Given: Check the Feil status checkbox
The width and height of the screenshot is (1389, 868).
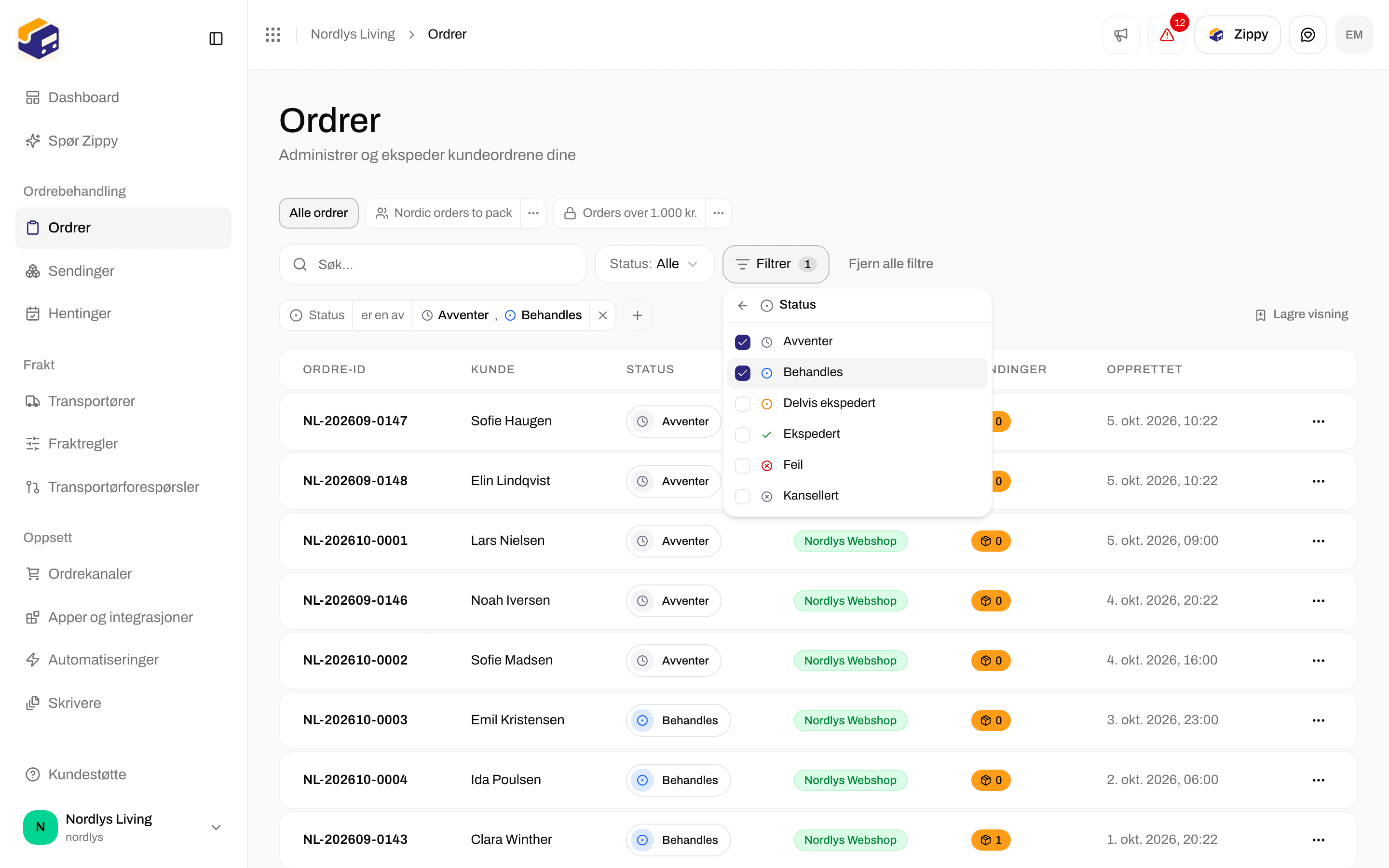Looking at the screenshot, I should (743, 465).
